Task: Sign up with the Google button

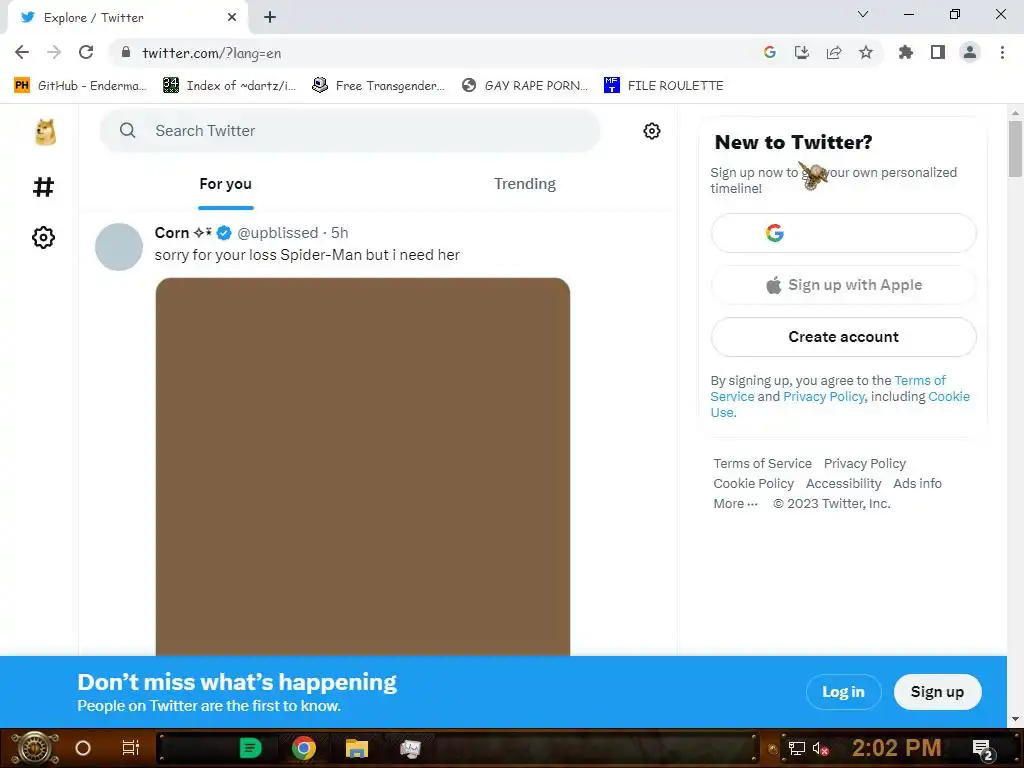Action: 843,232
